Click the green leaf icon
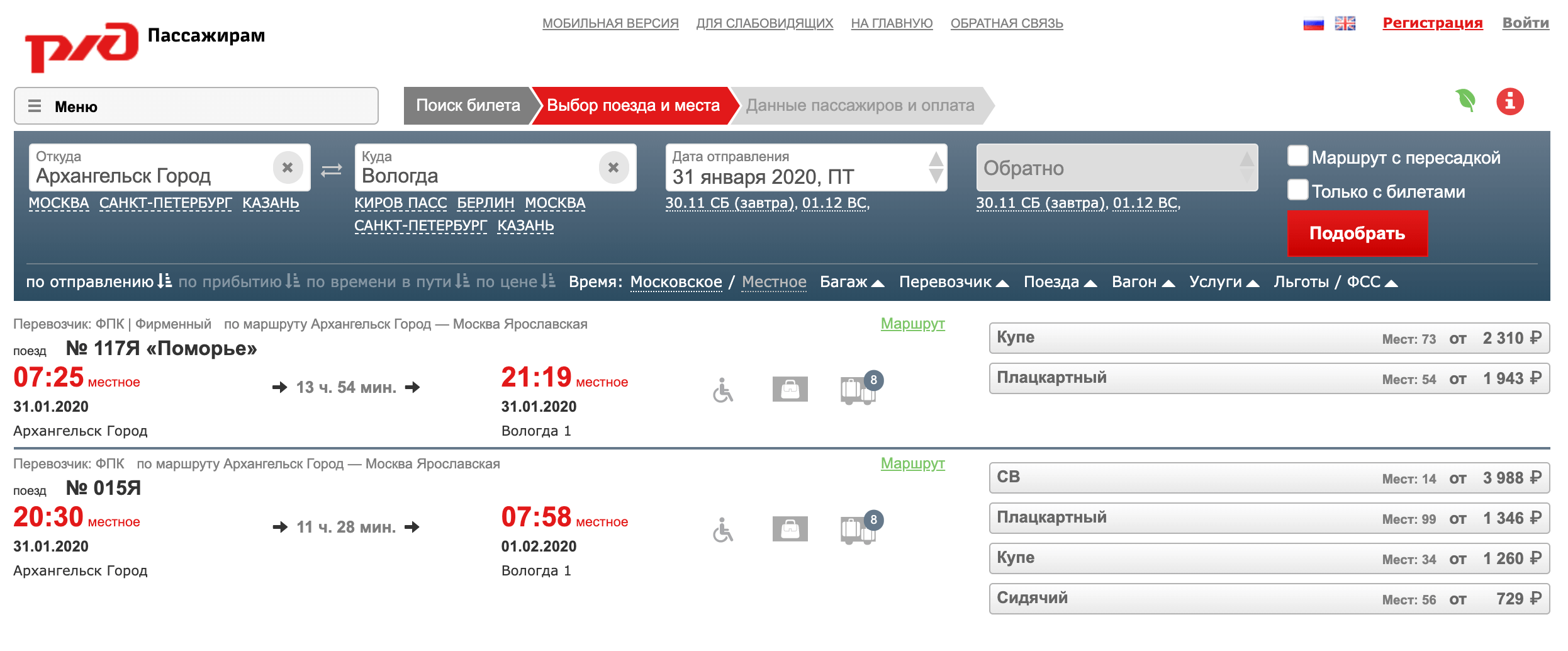This screenshot has width=1568, height=651. pyautogui.click(x=1465, y=100)
